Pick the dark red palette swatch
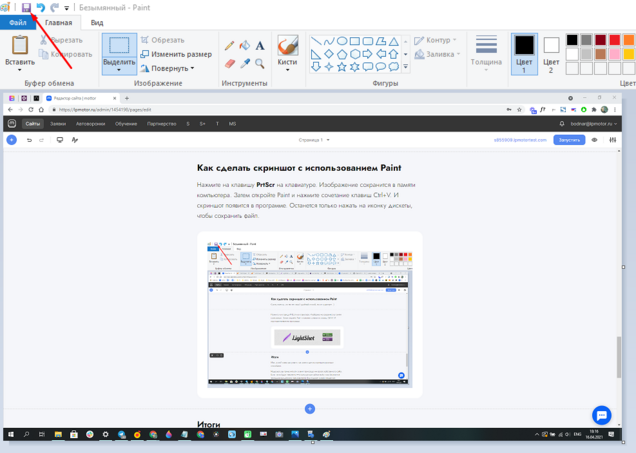 pyautogui.click(x=600, y=40)
